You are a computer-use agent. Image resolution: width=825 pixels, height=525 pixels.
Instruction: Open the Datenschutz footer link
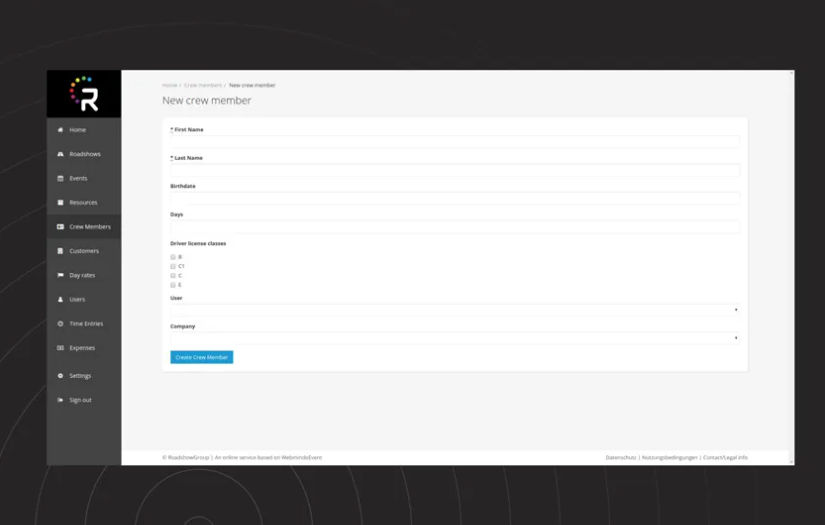(621, 458)
